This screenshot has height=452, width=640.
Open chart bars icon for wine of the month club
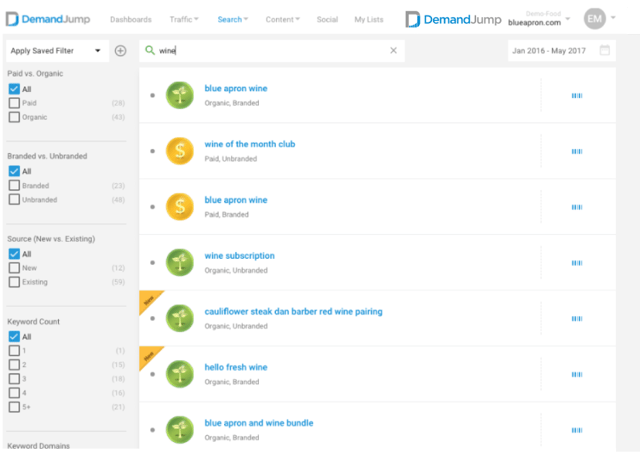click(x=577, y=151)
